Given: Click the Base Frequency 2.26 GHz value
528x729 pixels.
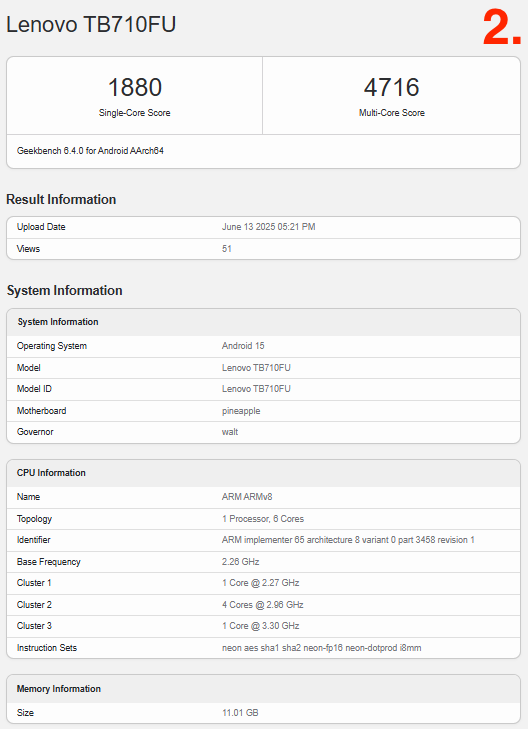Looking at the screenshot, I should click(x=240, y=562).
